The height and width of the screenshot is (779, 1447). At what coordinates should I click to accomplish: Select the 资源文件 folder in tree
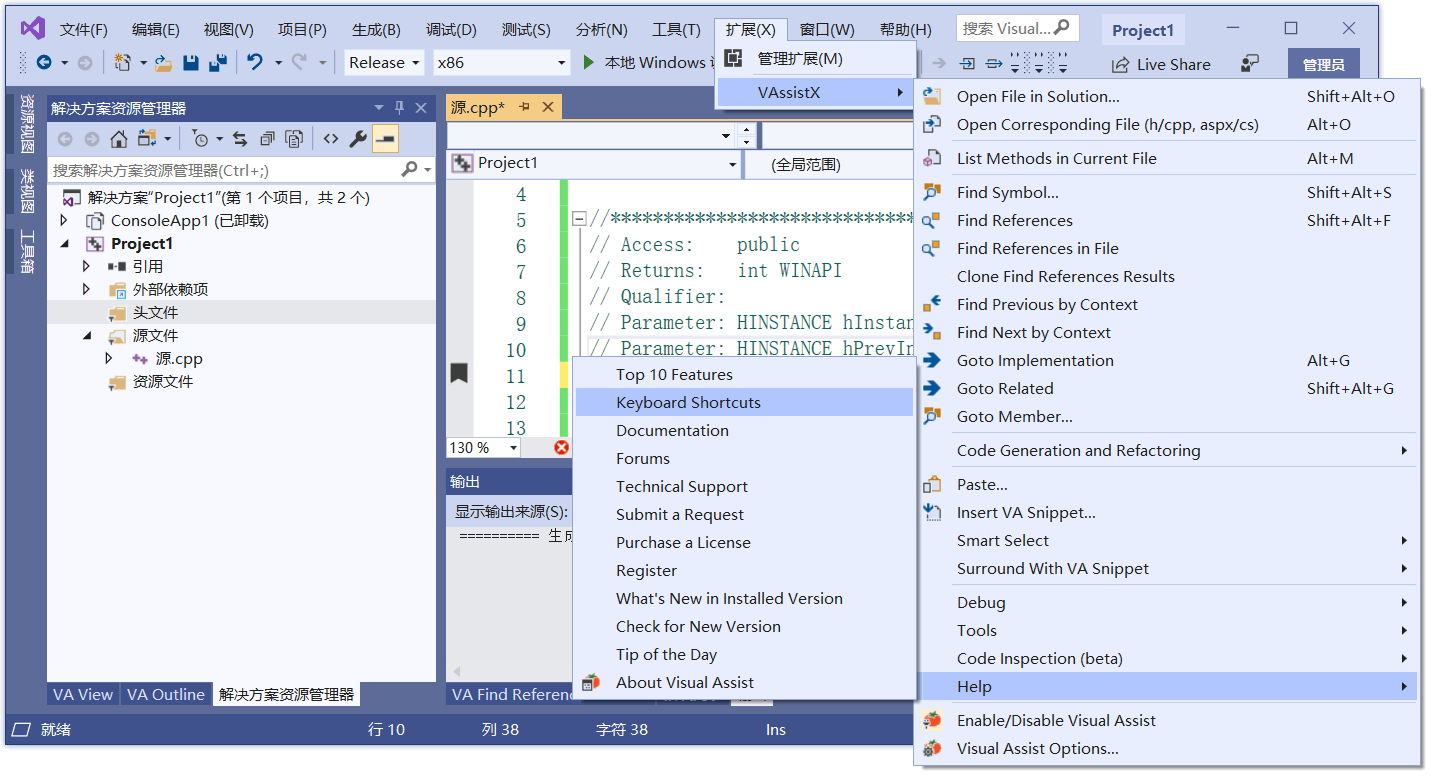tap(163, 382)
